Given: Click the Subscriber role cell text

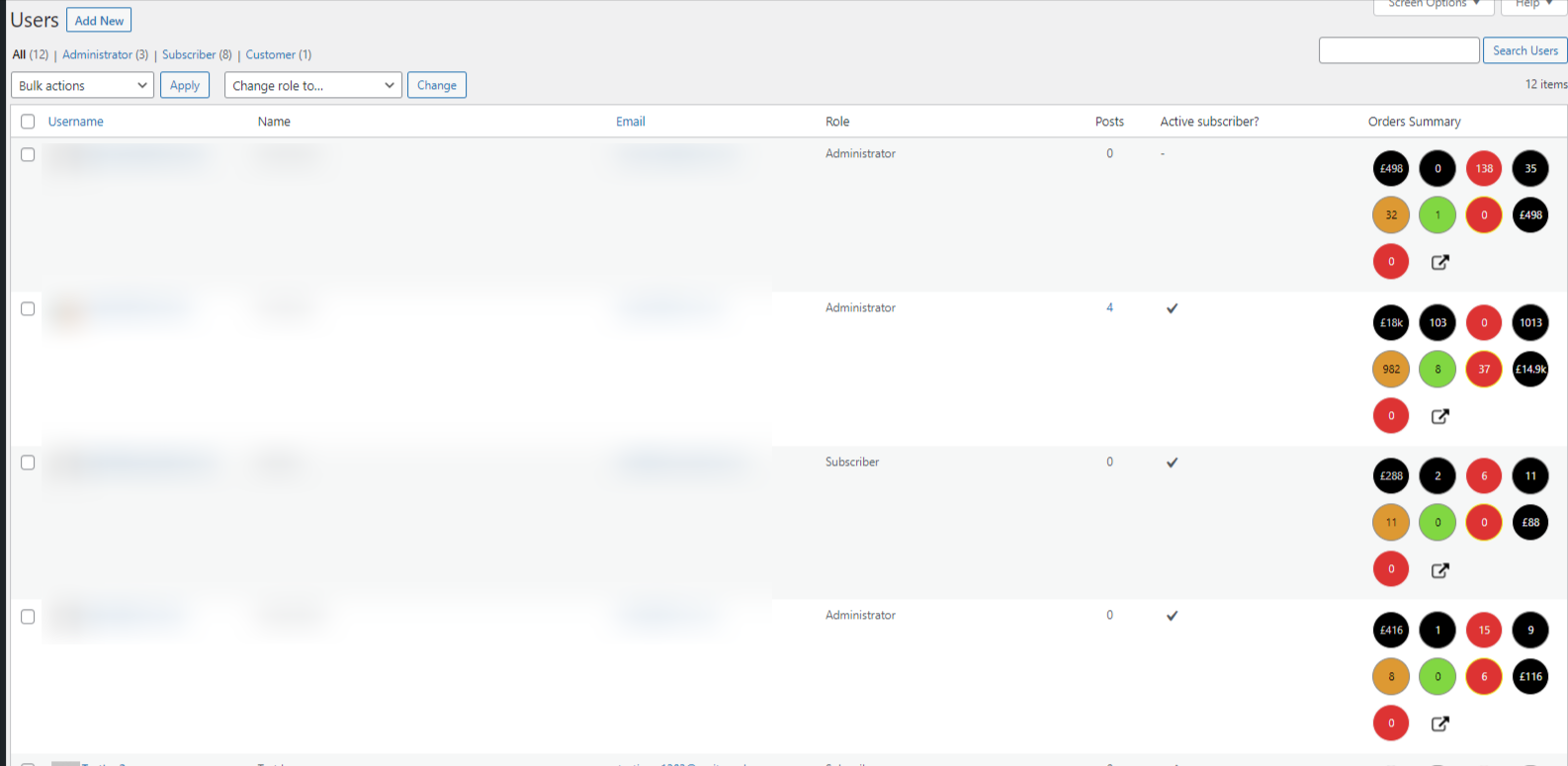Looking at the screenshot, I should tap(852, 462).
